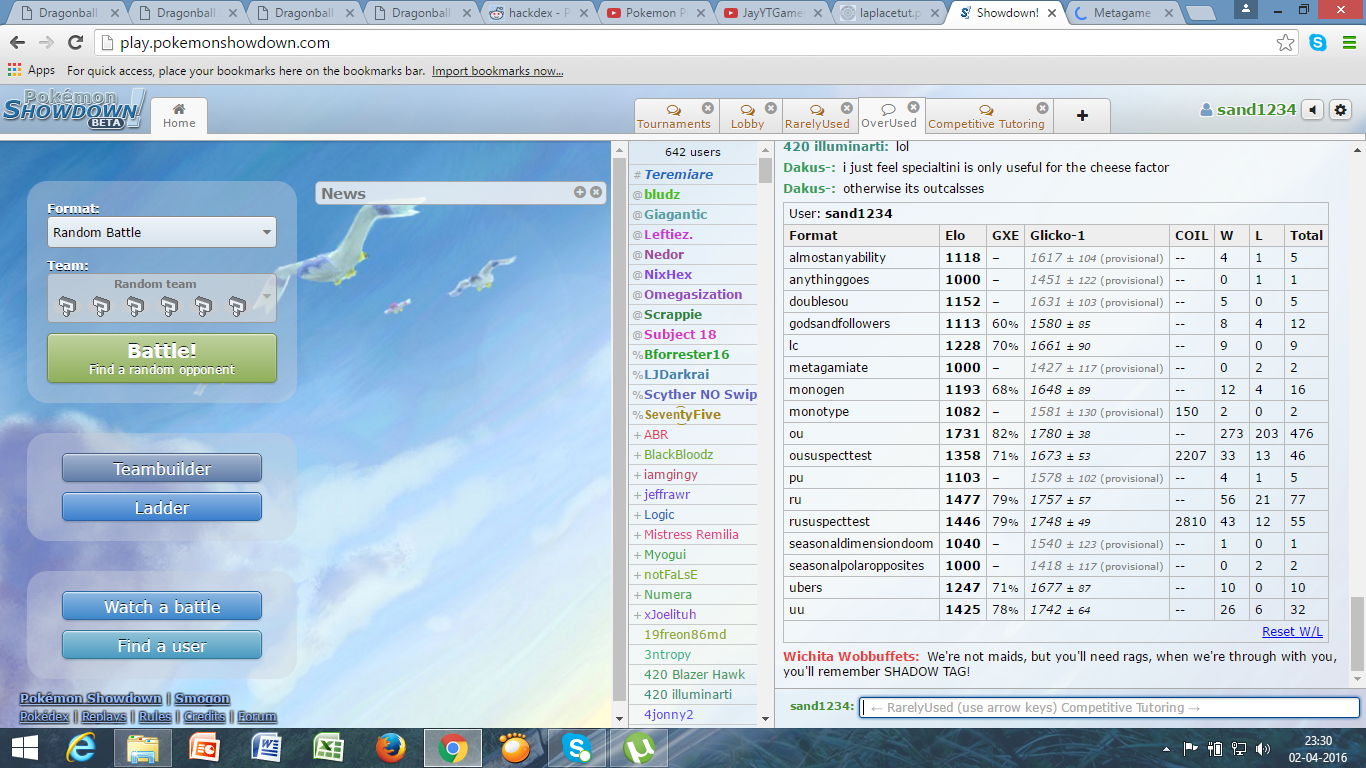Open settings via the gear icon
Viewport: 1366px width, 768px height.
pos(1340,110)
